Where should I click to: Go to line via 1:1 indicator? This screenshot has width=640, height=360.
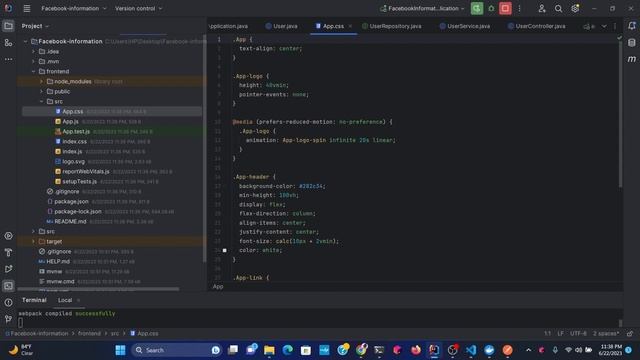[547, 333]
